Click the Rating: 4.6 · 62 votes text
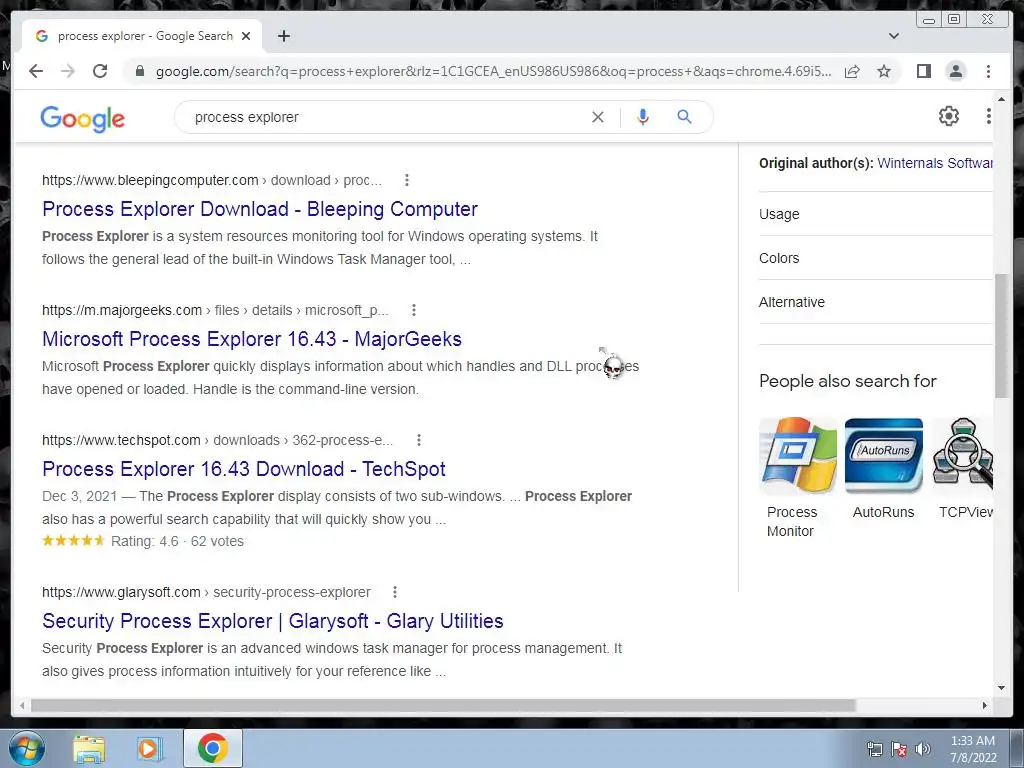 point(177,541)
